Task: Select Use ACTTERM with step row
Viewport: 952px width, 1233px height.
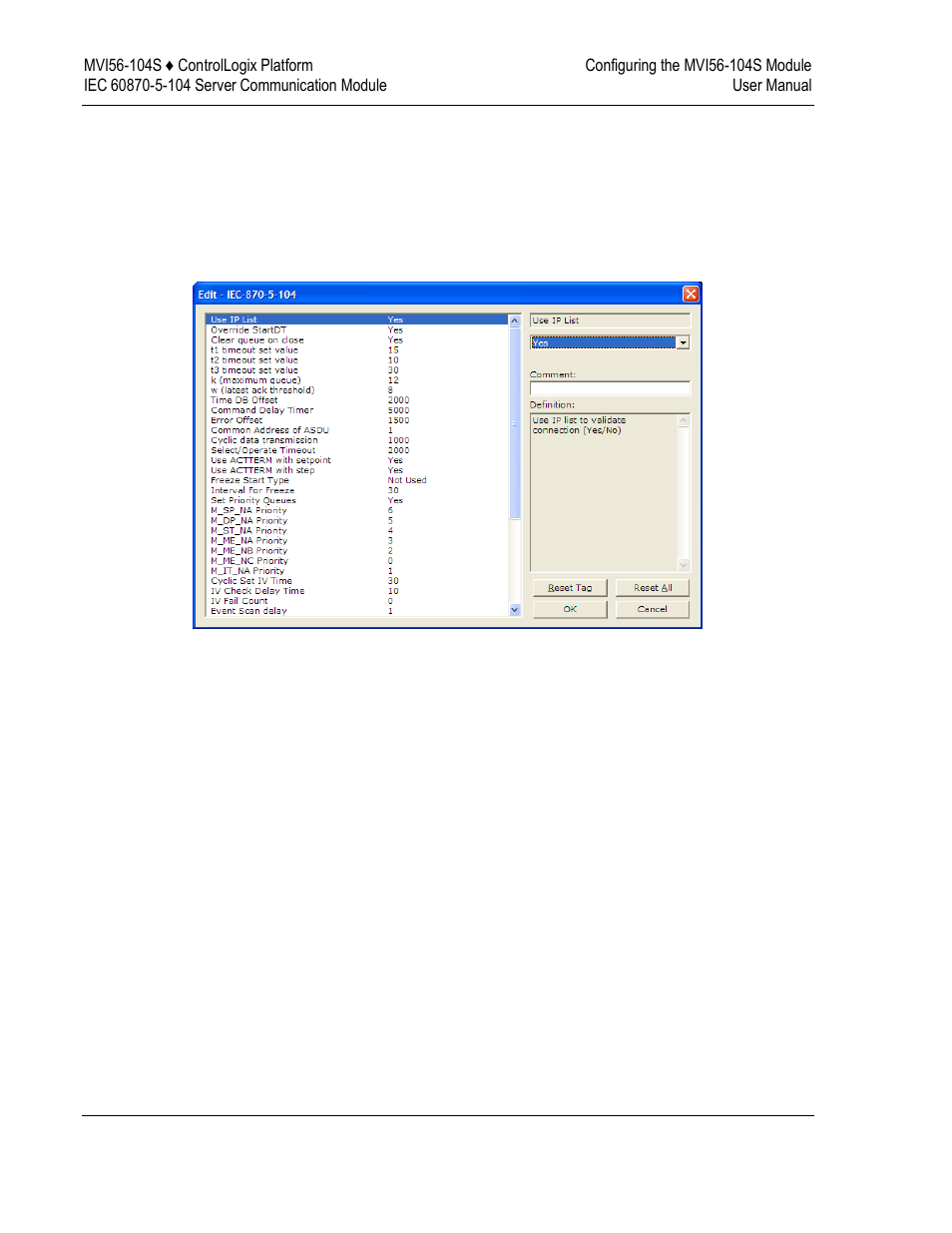Action: [357, 469]
